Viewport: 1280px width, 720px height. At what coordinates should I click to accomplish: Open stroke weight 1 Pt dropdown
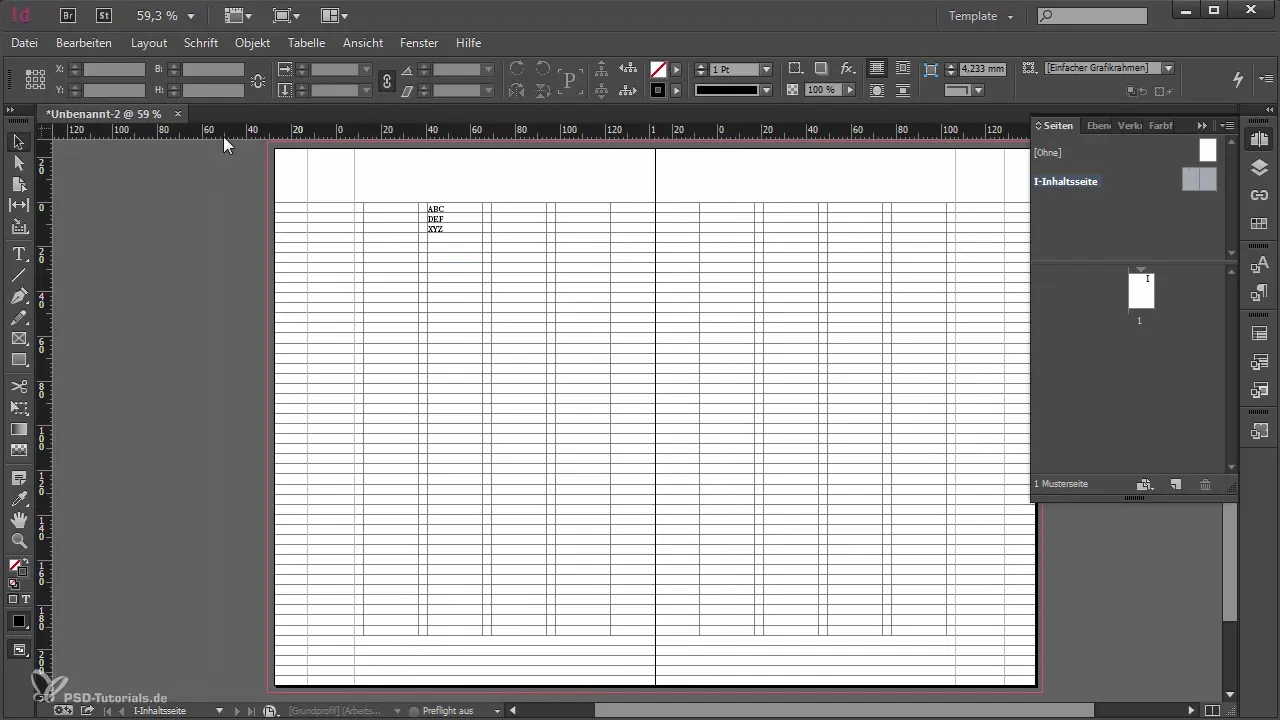(766, 70)
